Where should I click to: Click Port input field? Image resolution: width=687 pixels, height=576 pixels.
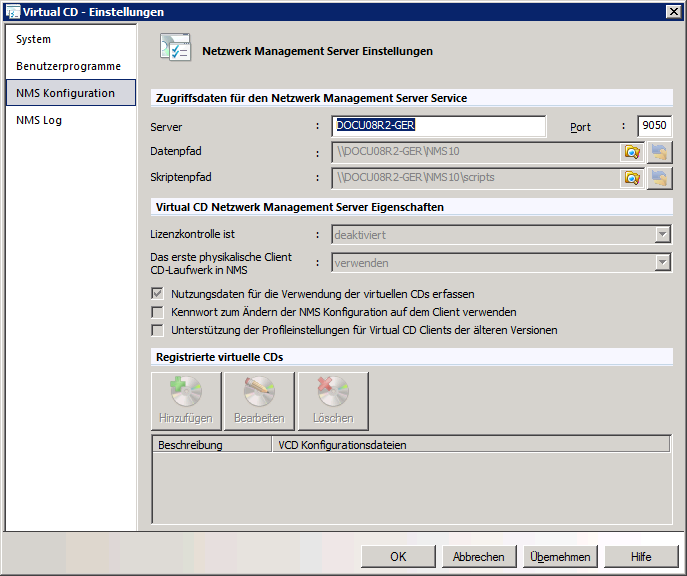point(654,126)
